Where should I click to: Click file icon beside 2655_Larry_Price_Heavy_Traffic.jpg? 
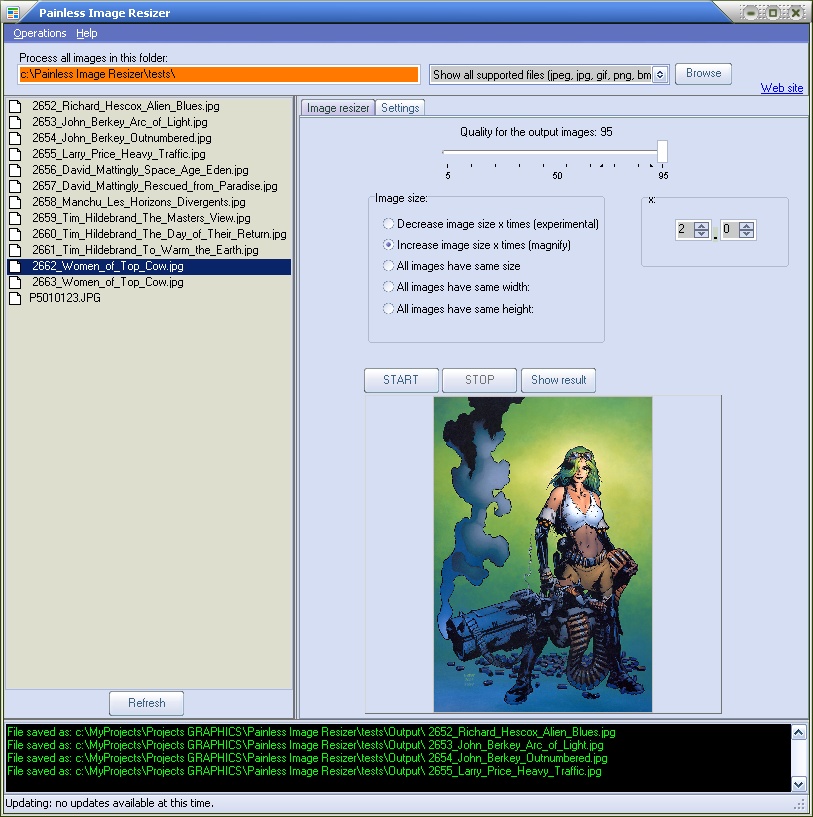click(x=16, y=155)
